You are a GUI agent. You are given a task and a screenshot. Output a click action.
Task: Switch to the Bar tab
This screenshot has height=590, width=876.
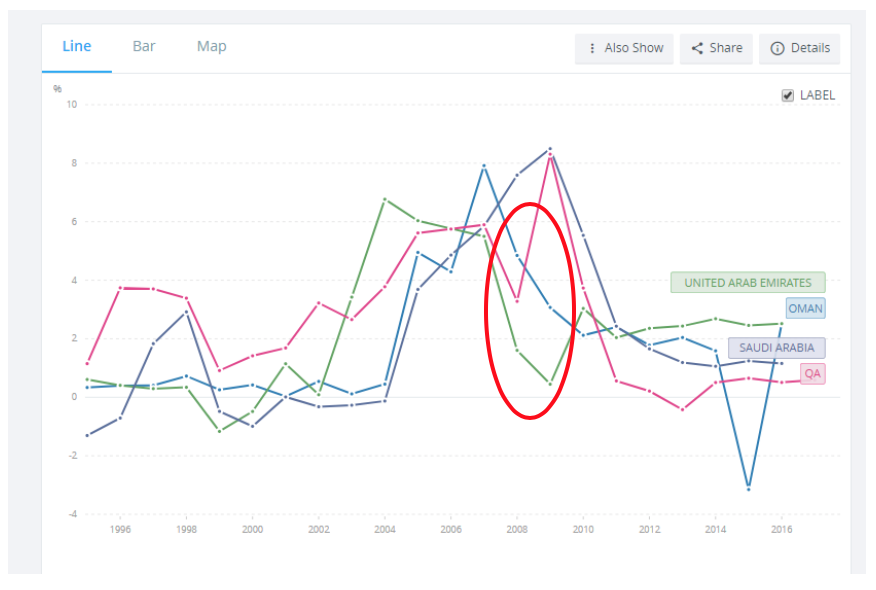[x=144, y=46]
